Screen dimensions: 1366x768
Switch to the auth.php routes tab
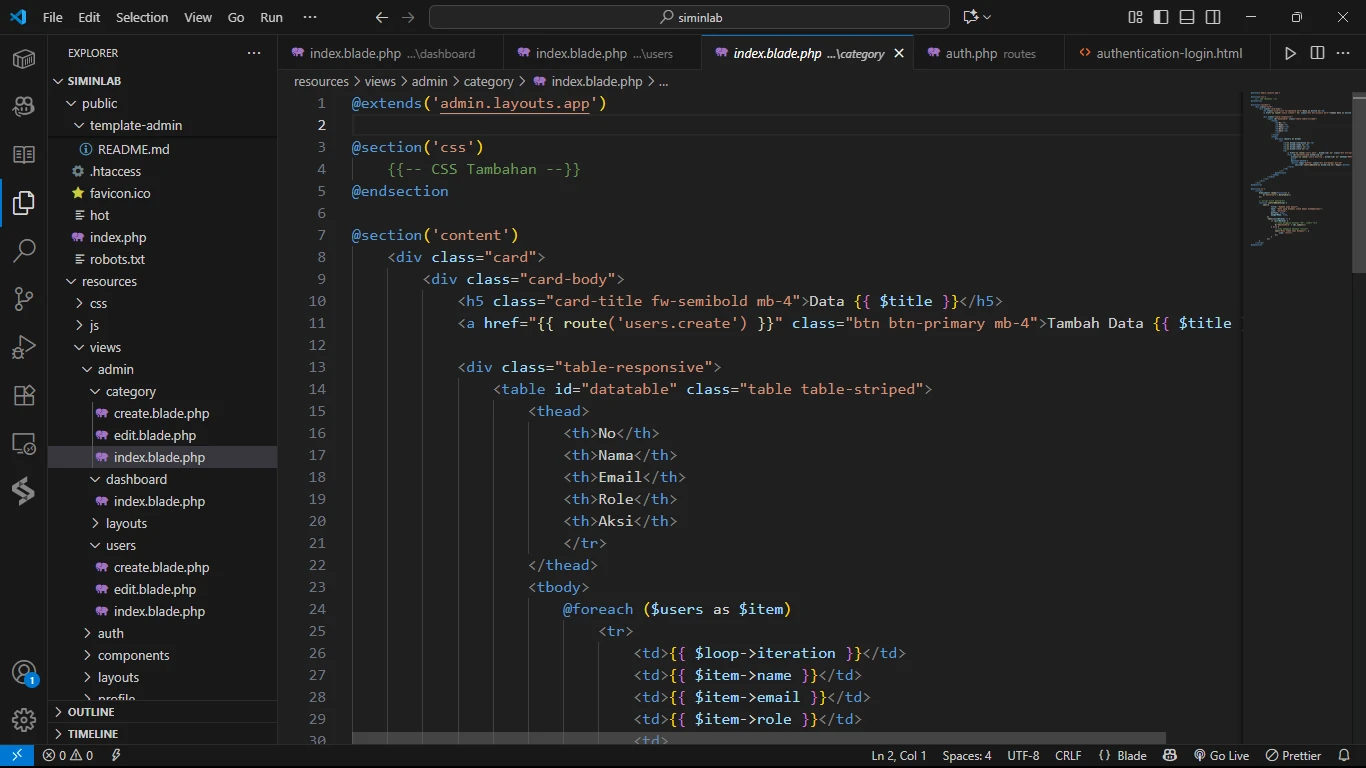tap(980, 53)
